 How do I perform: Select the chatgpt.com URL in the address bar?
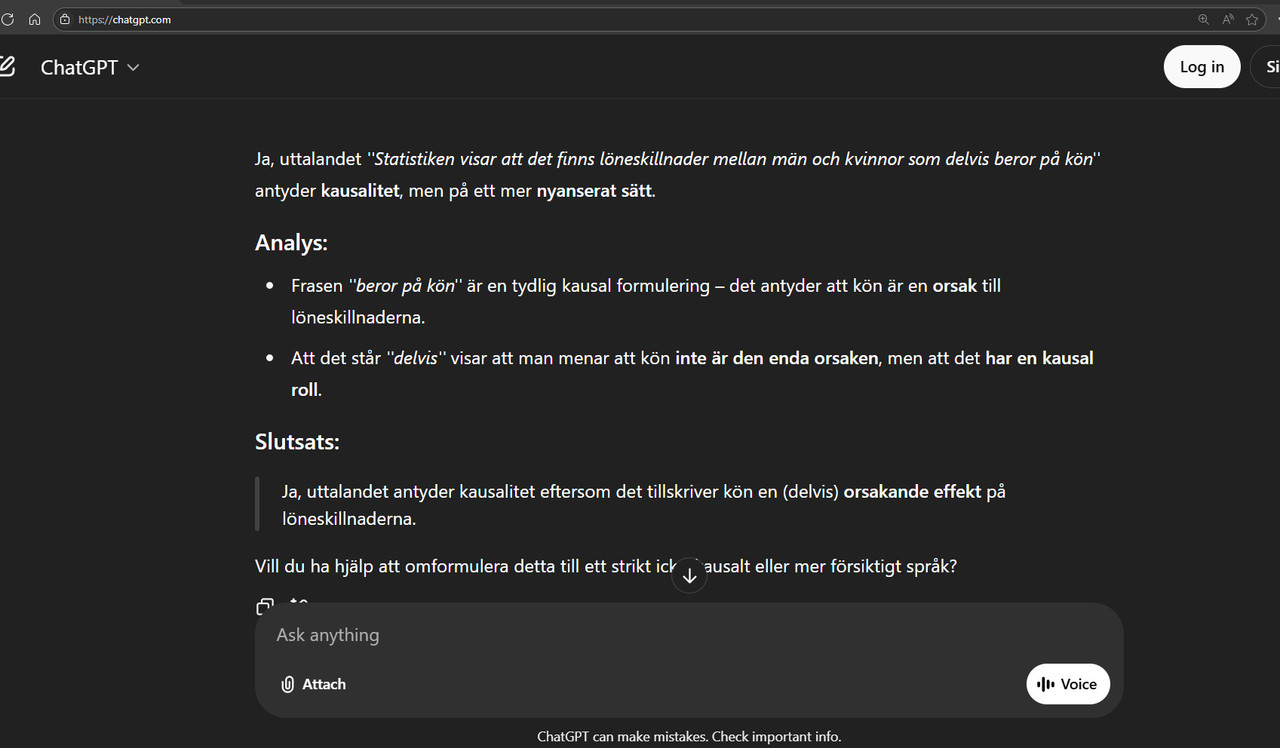125,20
